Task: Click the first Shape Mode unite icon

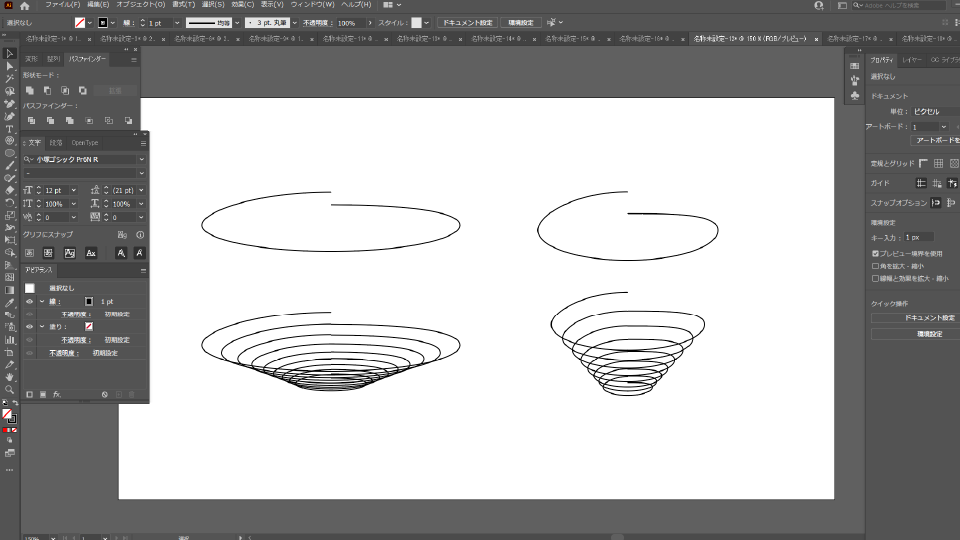Action: (30, 91)
